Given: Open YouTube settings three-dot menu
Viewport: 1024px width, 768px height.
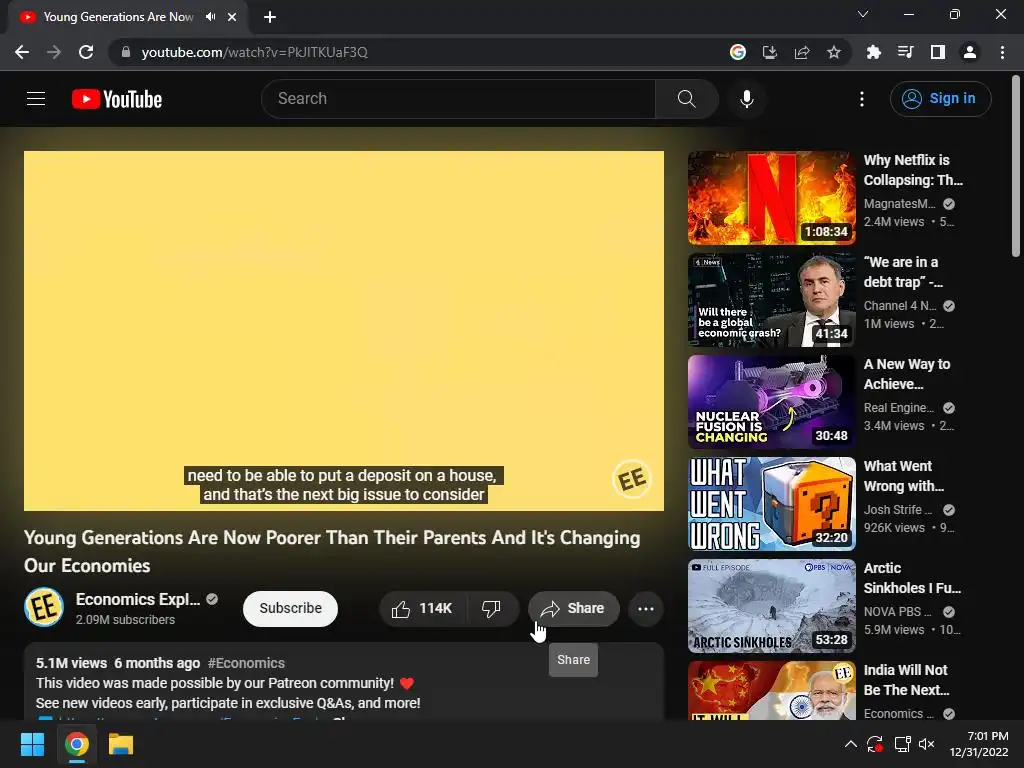Looking at the screenshot, I should click(861, 99).
